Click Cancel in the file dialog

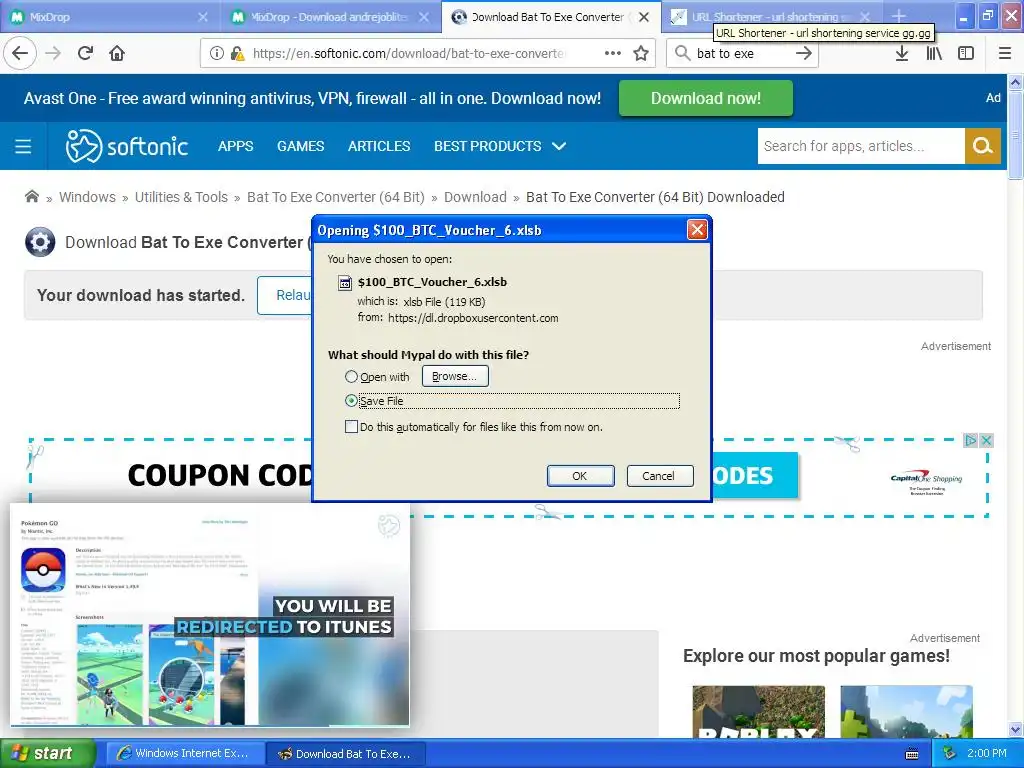point(659,476)
